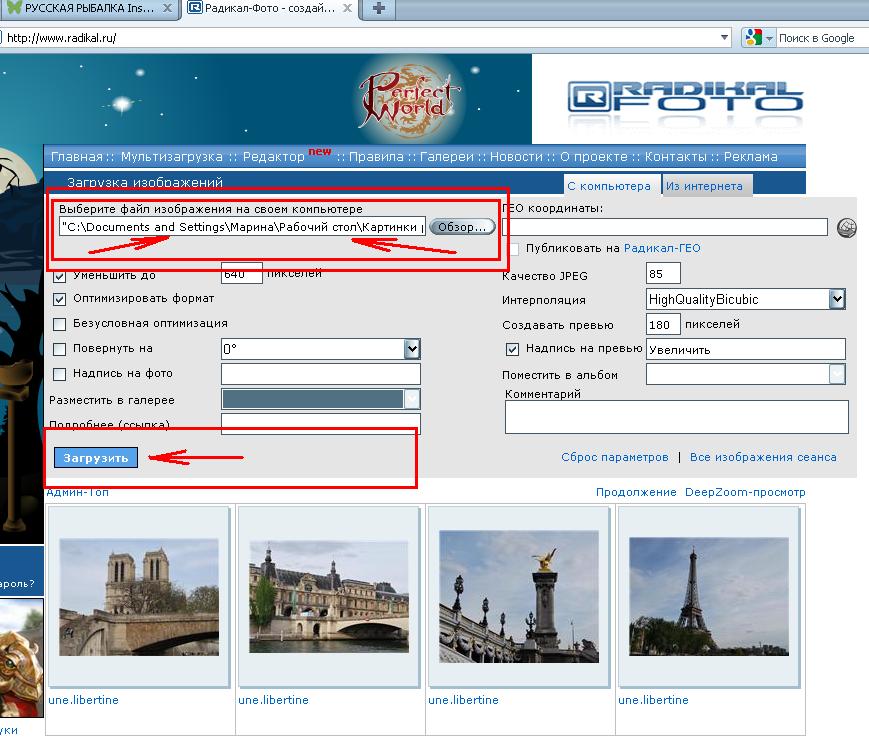Toggle the Оптимизировать формат checkbox
The height and width of the screenshot is (739, 869).
pyautogui.click(x=59, y=299)
